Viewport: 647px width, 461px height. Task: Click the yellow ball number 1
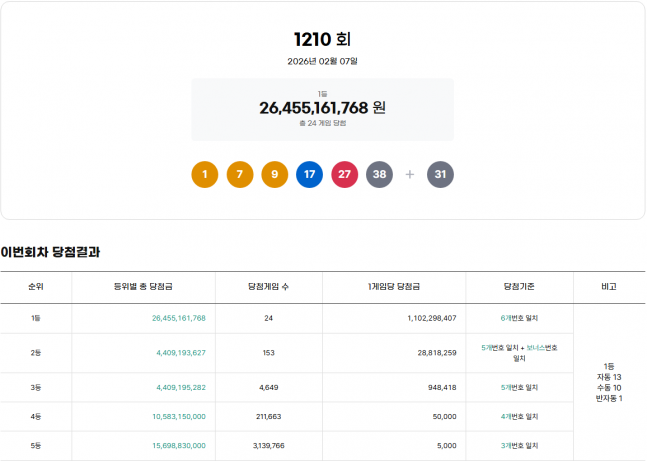click(x=205, y=174)
